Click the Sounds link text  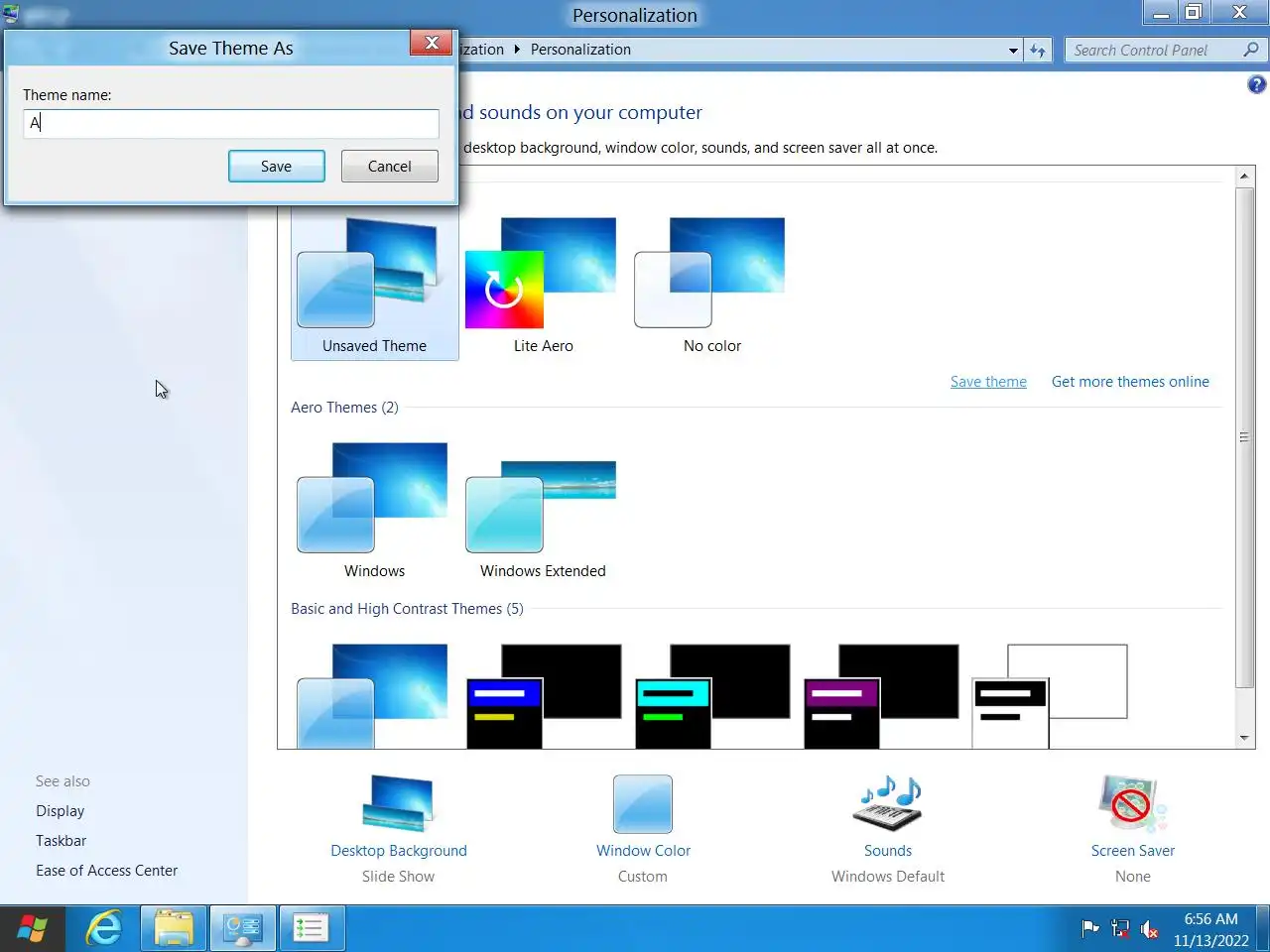point(888,851)
